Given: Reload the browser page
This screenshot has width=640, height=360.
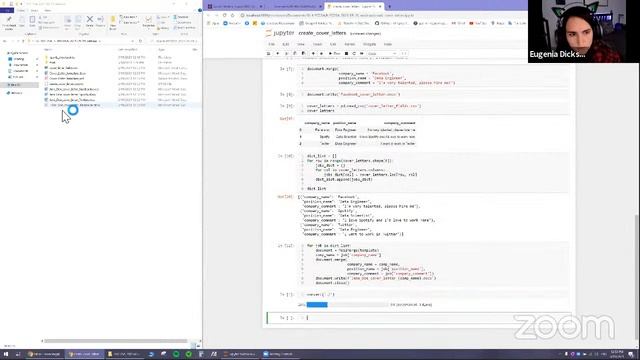Looking at the screenshot, I should click(x=224, y=16).
